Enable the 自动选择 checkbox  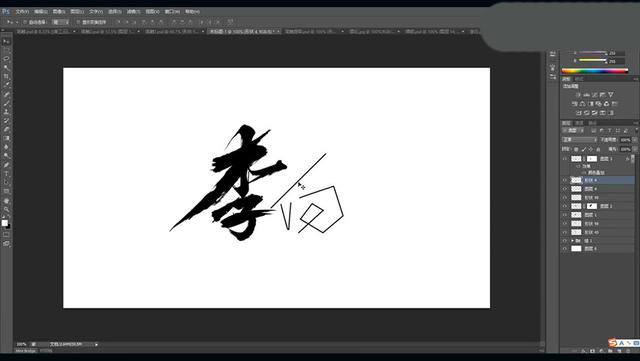tap(25, 22)
